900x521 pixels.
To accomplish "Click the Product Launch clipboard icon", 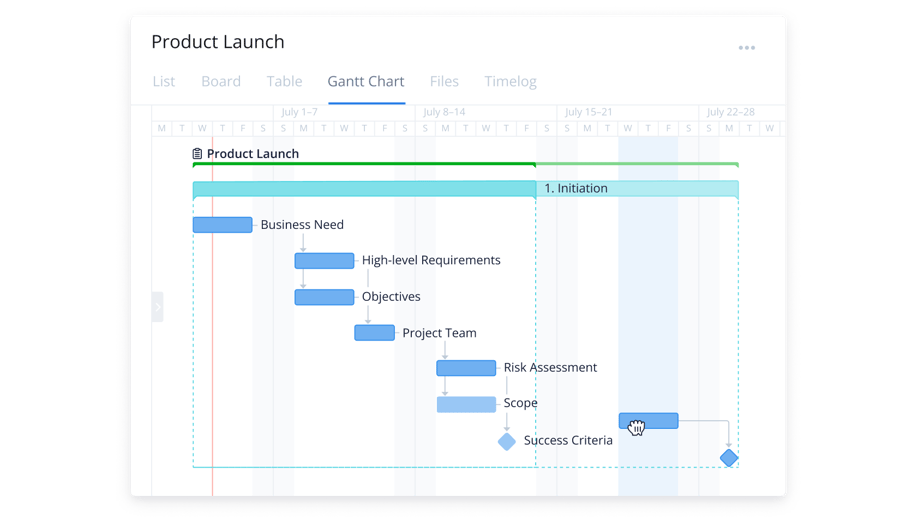I will coord(197,154).
